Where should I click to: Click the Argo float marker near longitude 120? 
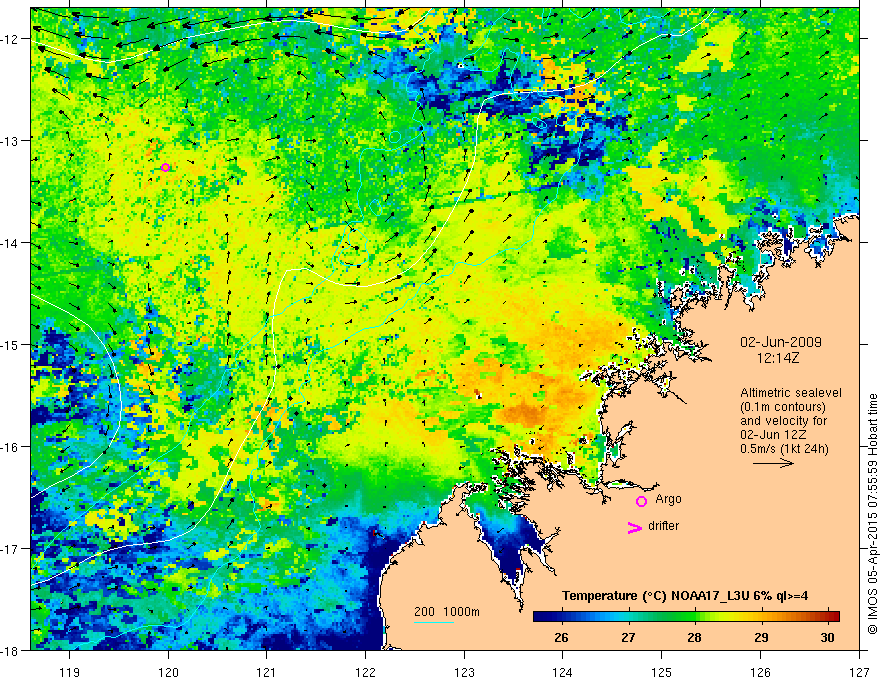pyautogui.click(x=165, y=167)
